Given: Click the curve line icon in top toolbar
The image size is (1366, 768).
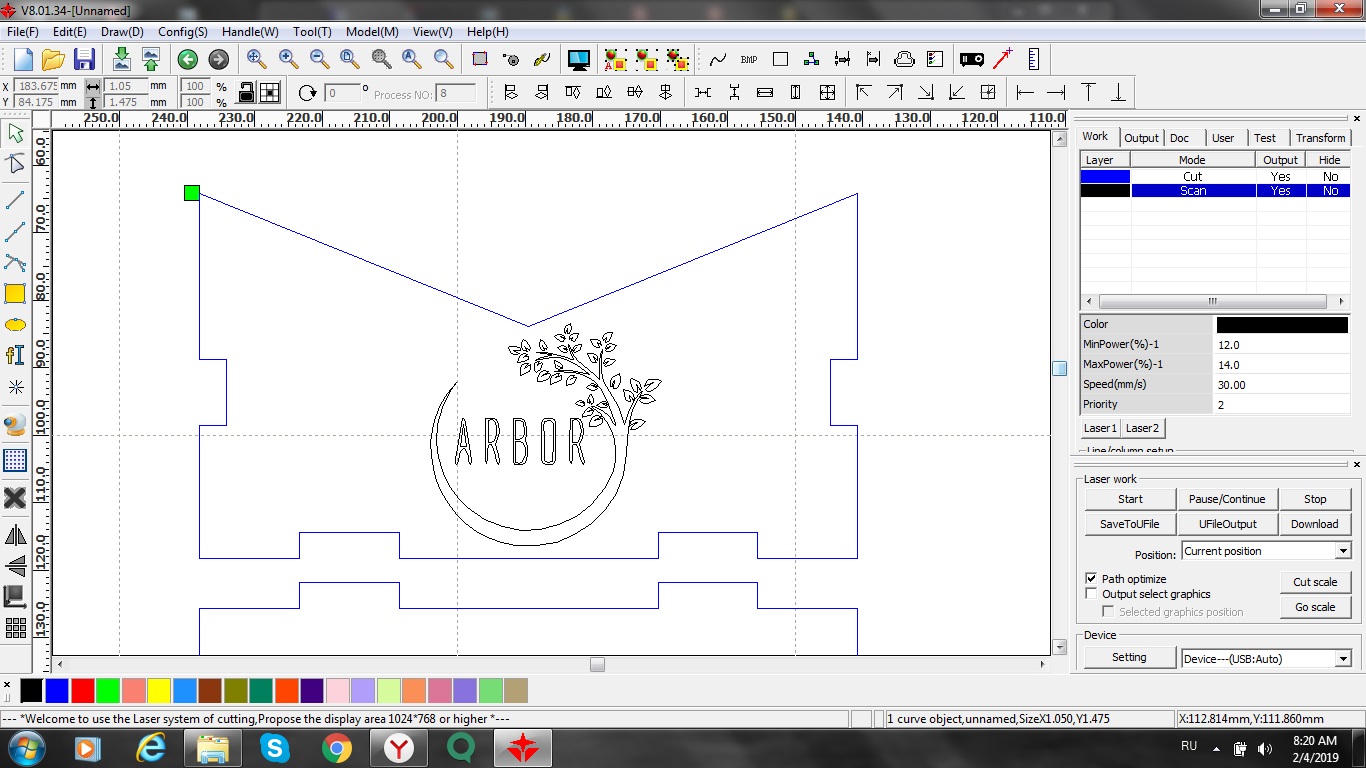Looking at the screenshot, I should 717,60.
